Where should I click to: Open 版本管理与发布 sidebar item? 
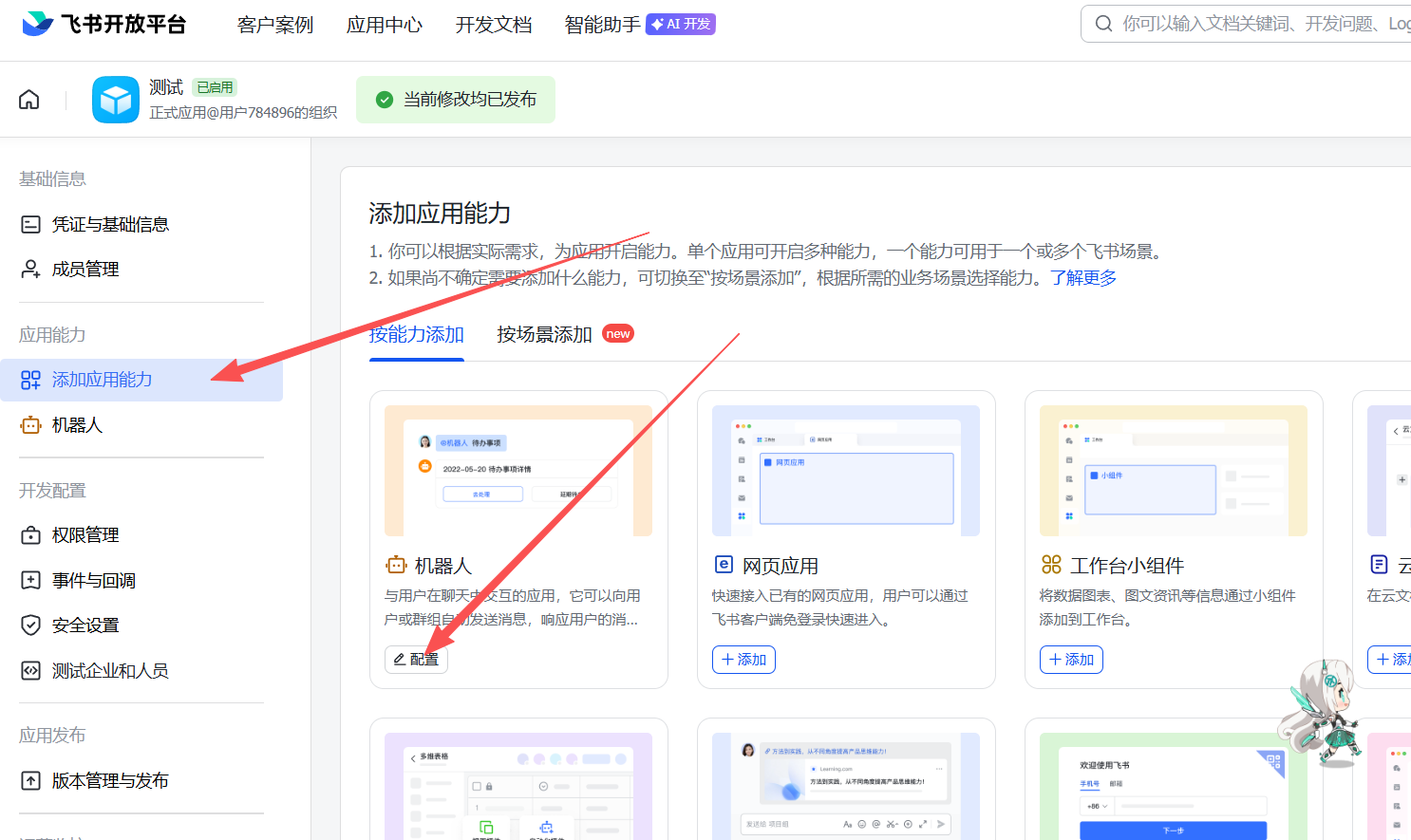pyautogui.click(x=141, y=781)
